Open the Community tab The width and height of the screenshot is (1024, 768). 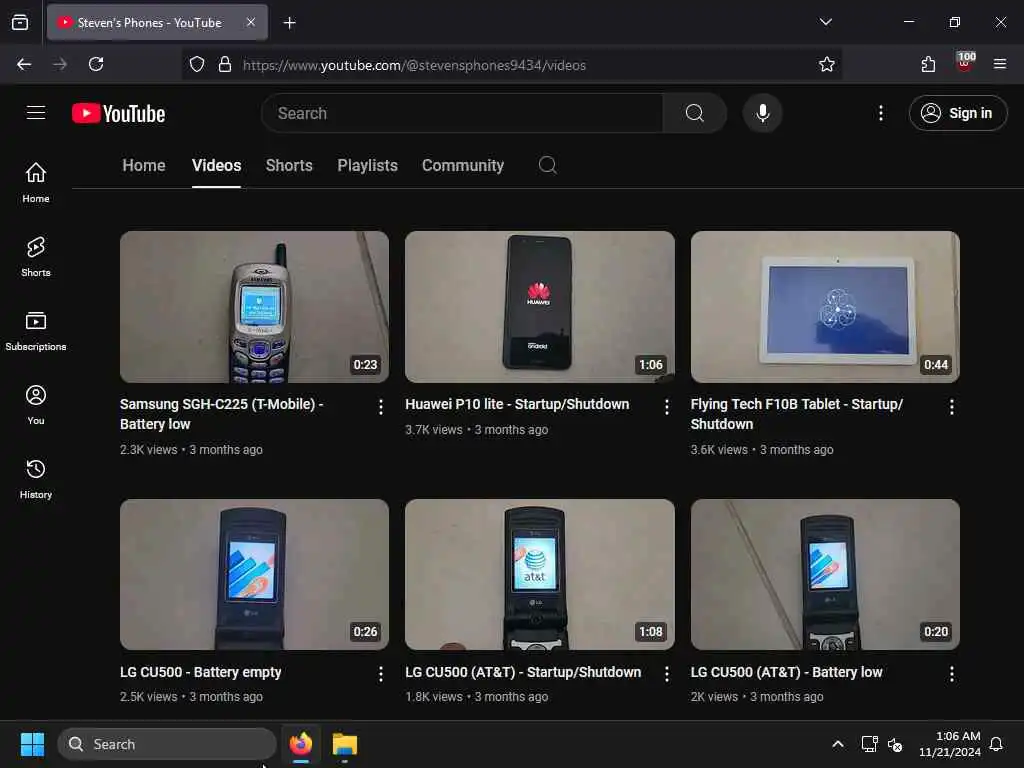point(462,165)
